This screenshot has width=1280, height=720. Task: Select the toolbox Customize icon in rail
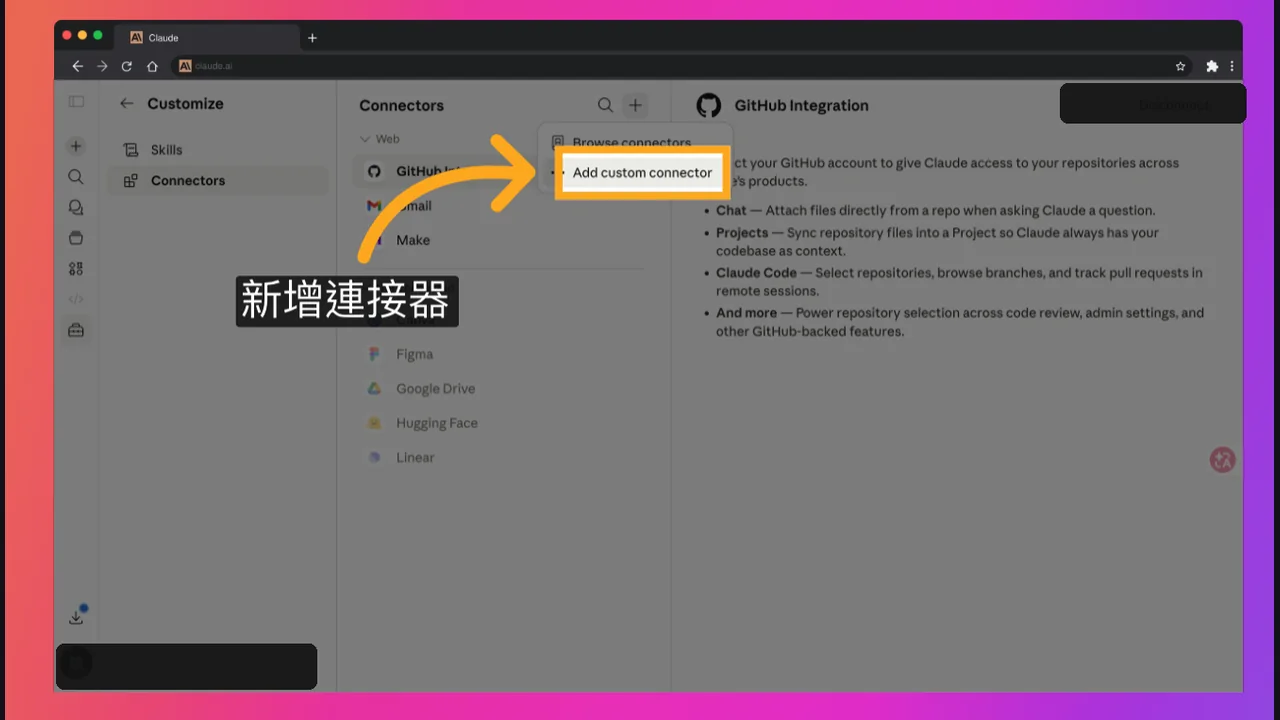[76, 330]
